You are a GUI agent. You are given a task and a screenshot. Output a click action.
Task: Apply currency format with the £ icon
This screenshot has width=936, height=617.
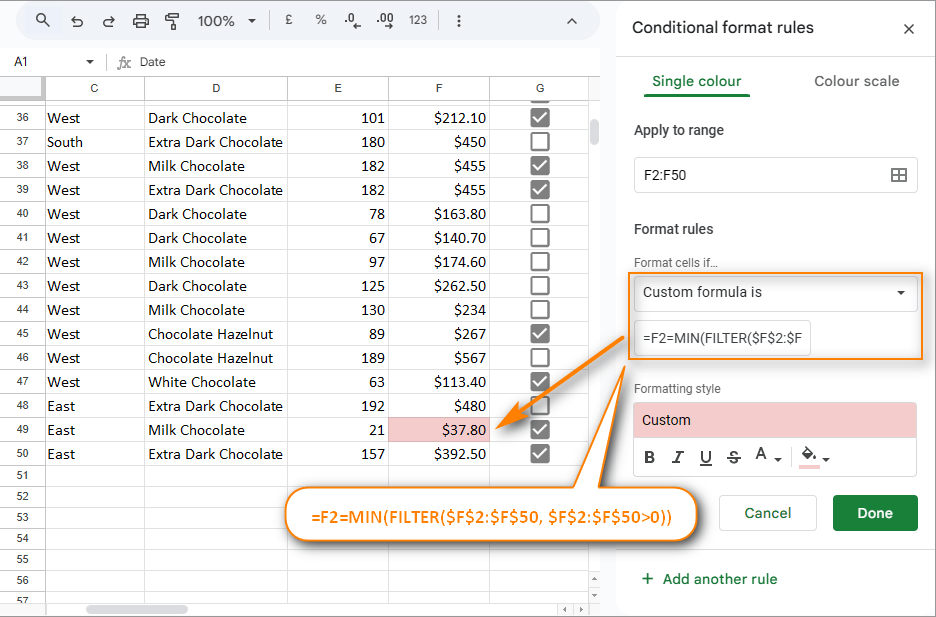(x=288, y=20)
